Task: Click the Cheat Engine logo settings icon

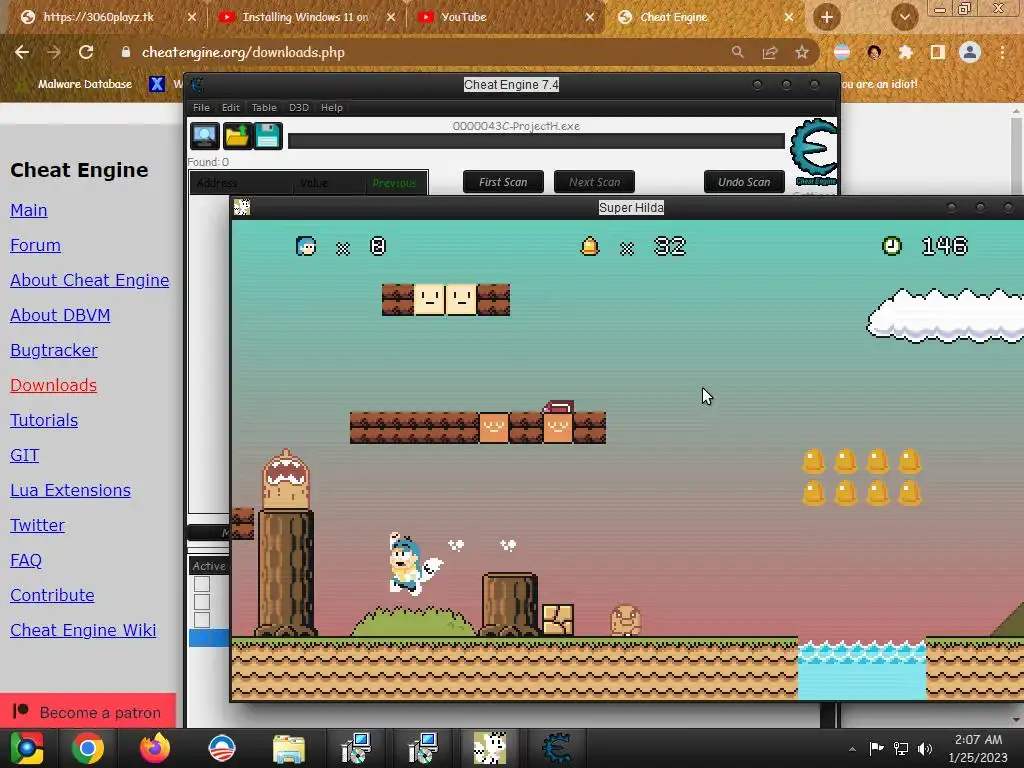Action: pos(814,152)
